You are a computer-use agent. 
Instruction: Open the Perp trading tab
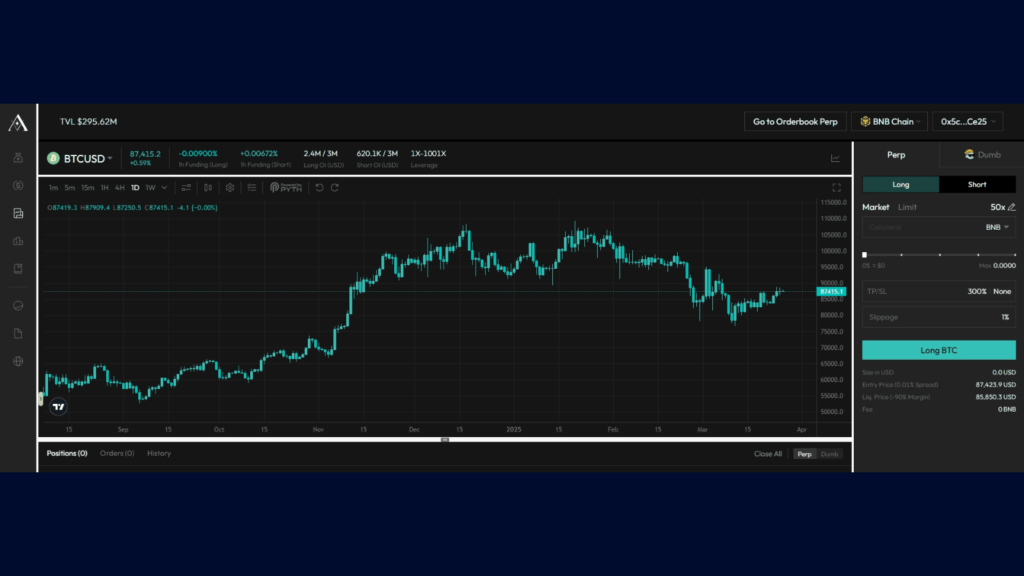coord(896,155)
